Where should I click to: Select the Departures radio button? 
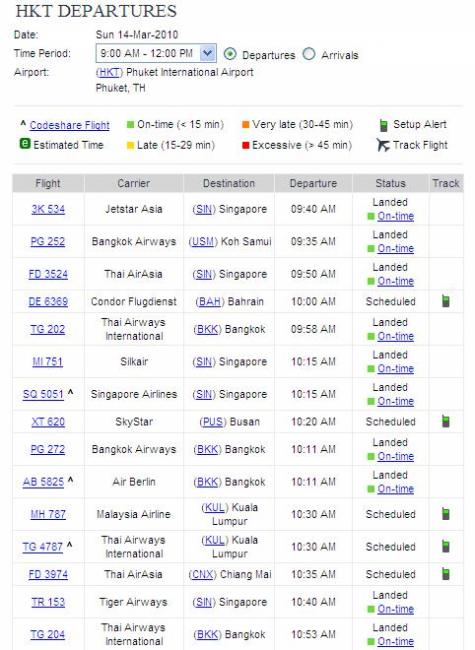click(x=230, y=54)
